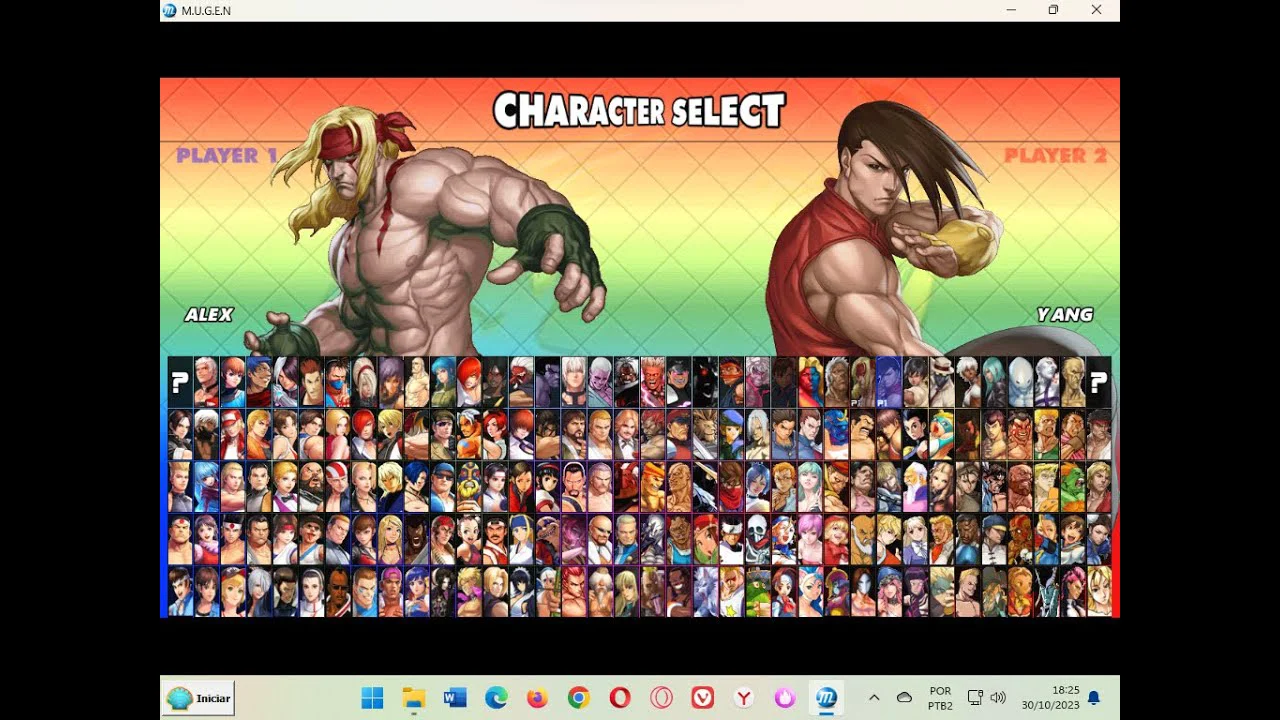Open the network status tray icon
This screenshot has width=1280, height=720.
pos(975,698)
